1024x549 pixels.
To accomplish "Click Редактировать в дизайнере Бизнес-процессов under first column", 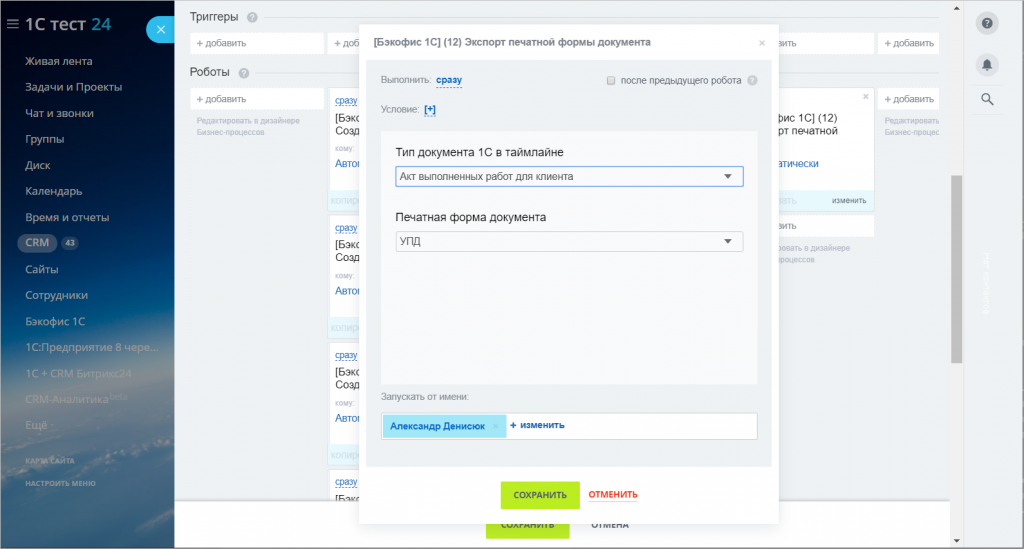I will click(x=248, y=127).
